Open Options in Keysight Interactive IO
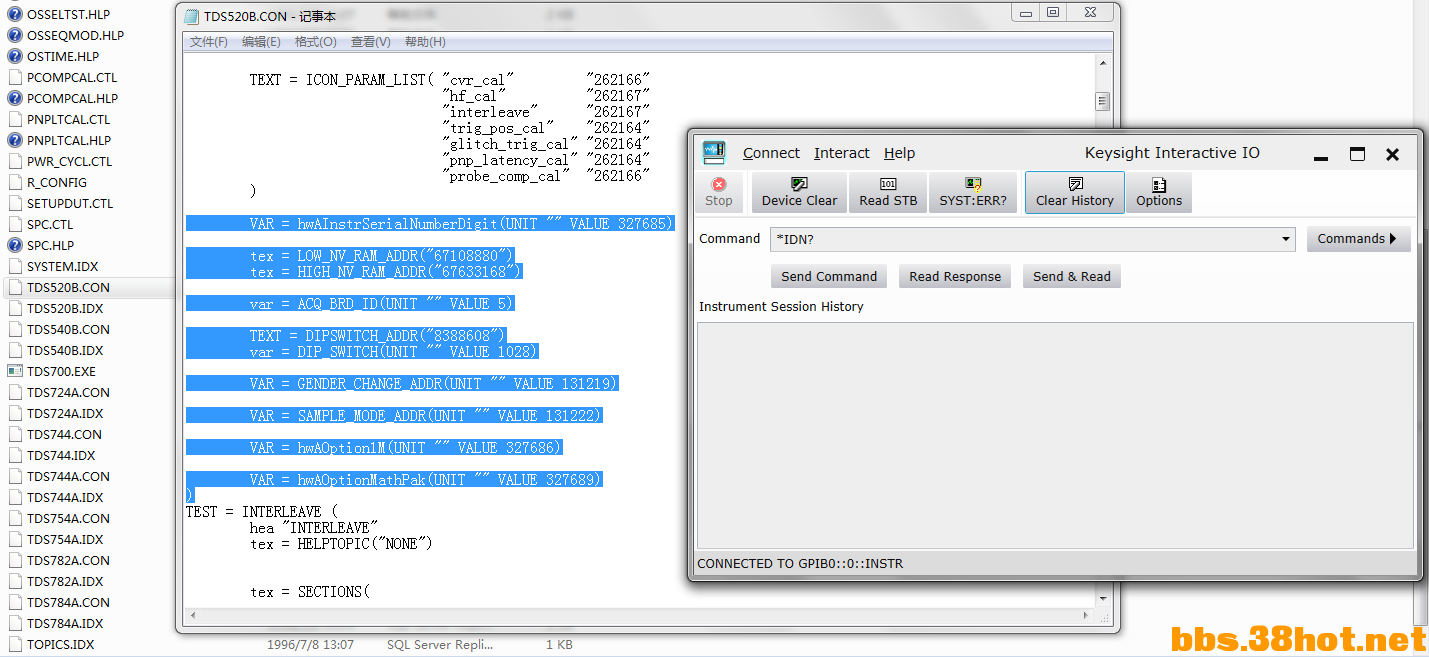1429x657 pixels. click(x=1159, y=192)
